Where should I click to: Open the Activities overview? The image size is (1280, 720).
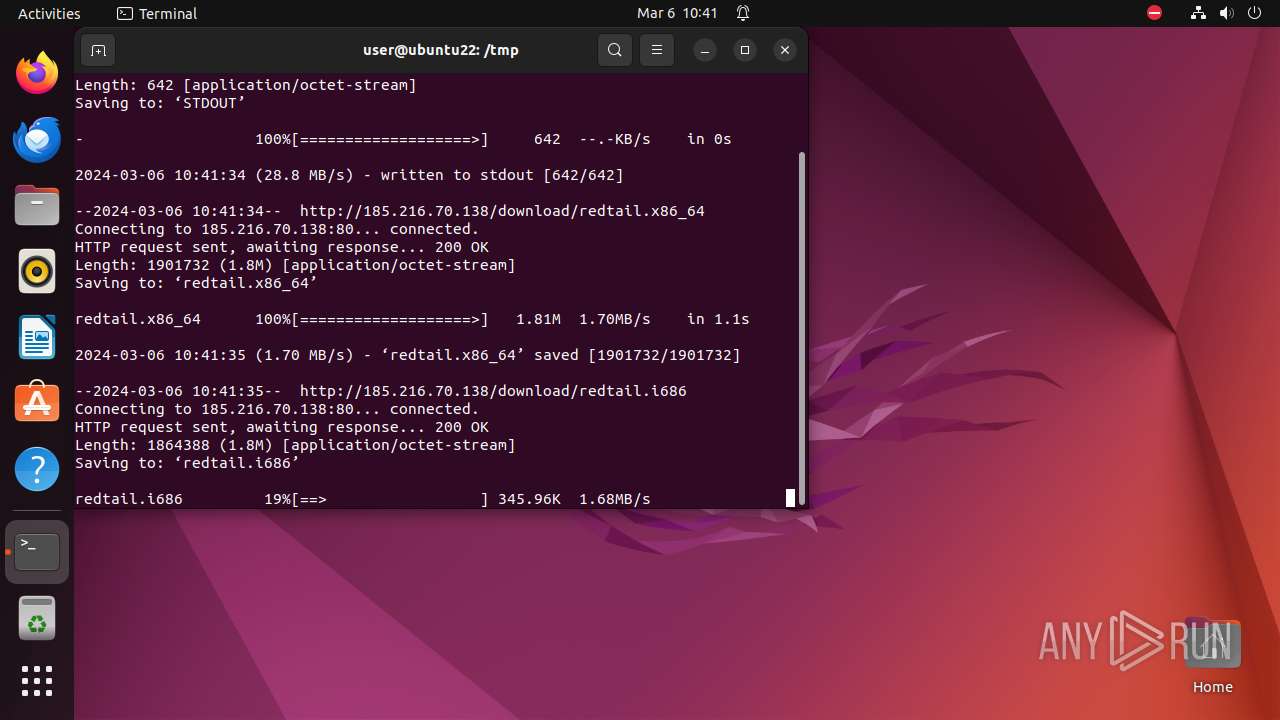pyautogui.click(x=49, y=13)
